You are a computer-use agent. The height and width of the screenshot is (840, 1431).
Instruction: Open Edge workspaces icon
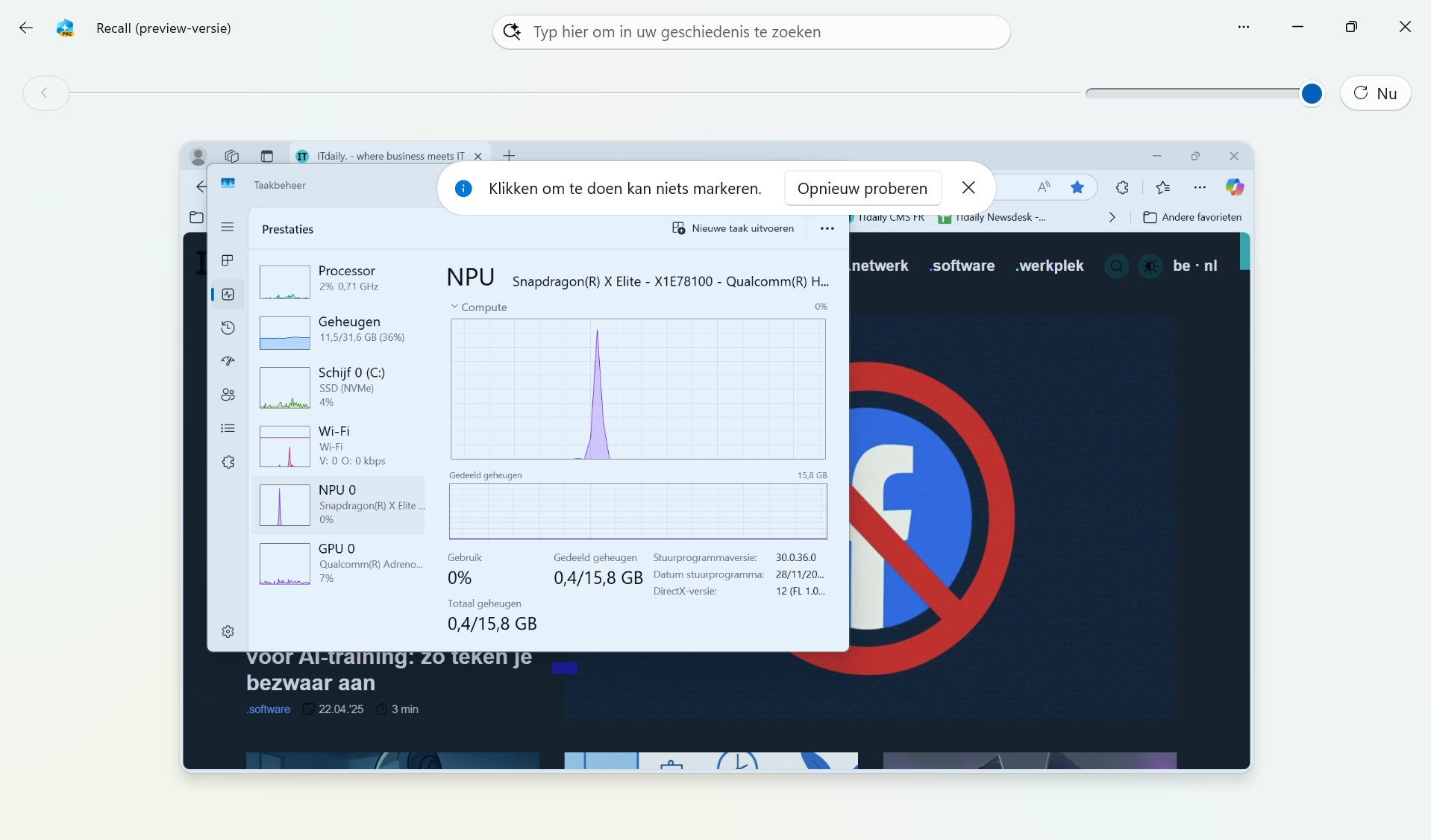click(232, 156)
